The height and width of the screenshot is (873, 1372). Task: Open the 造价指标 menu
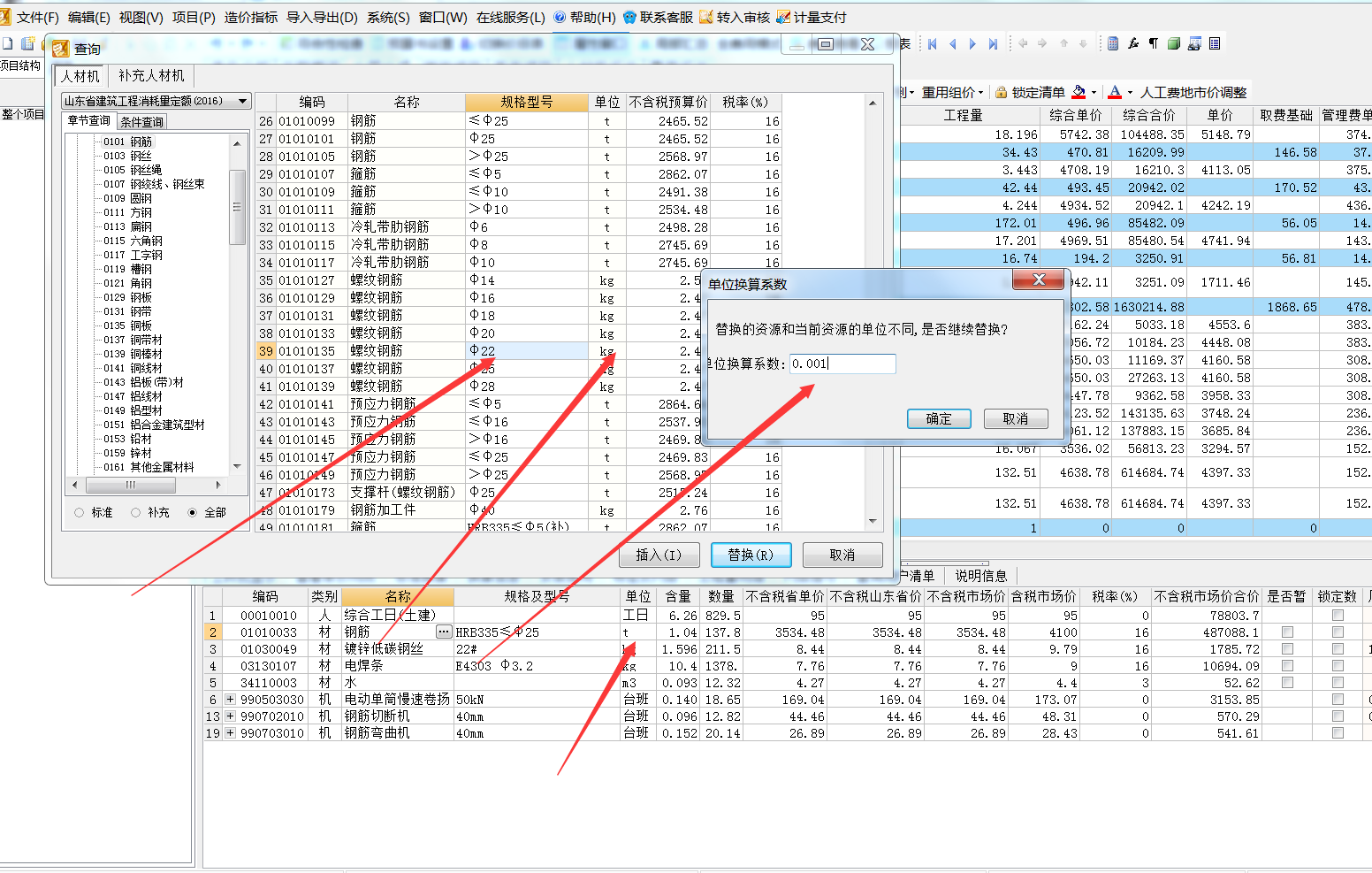click(250, 17)
